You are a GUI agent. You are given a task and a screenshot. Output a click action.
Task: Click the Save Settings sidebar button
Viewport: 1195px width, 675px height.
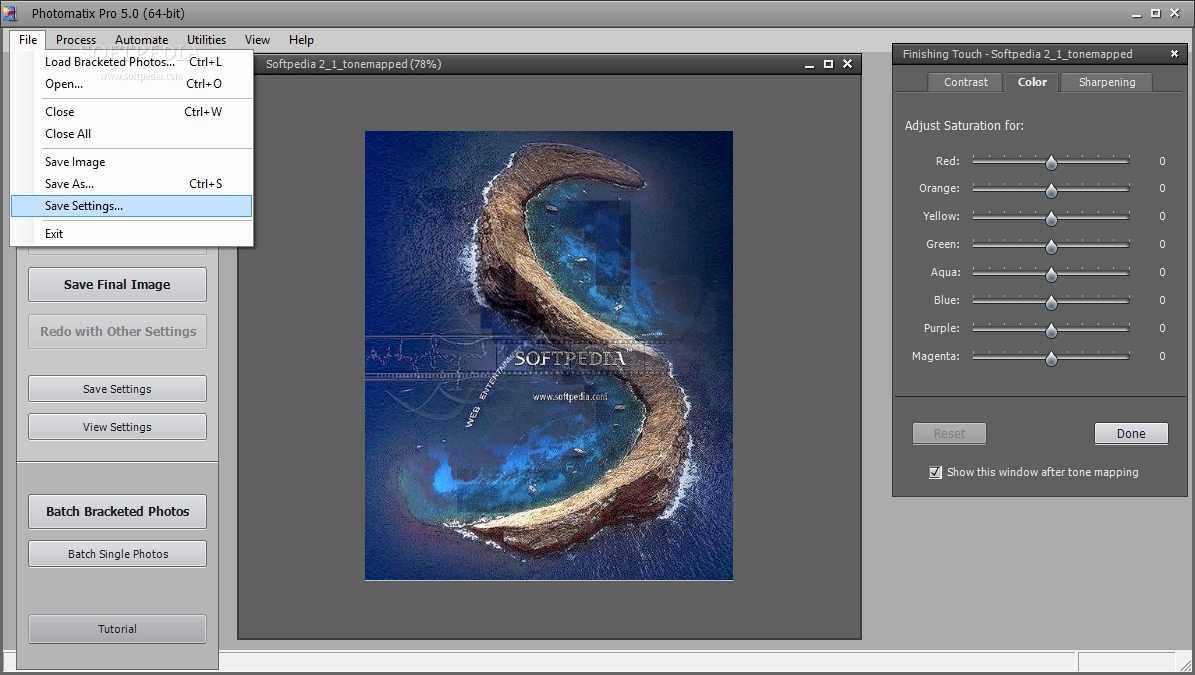point(117,389)
